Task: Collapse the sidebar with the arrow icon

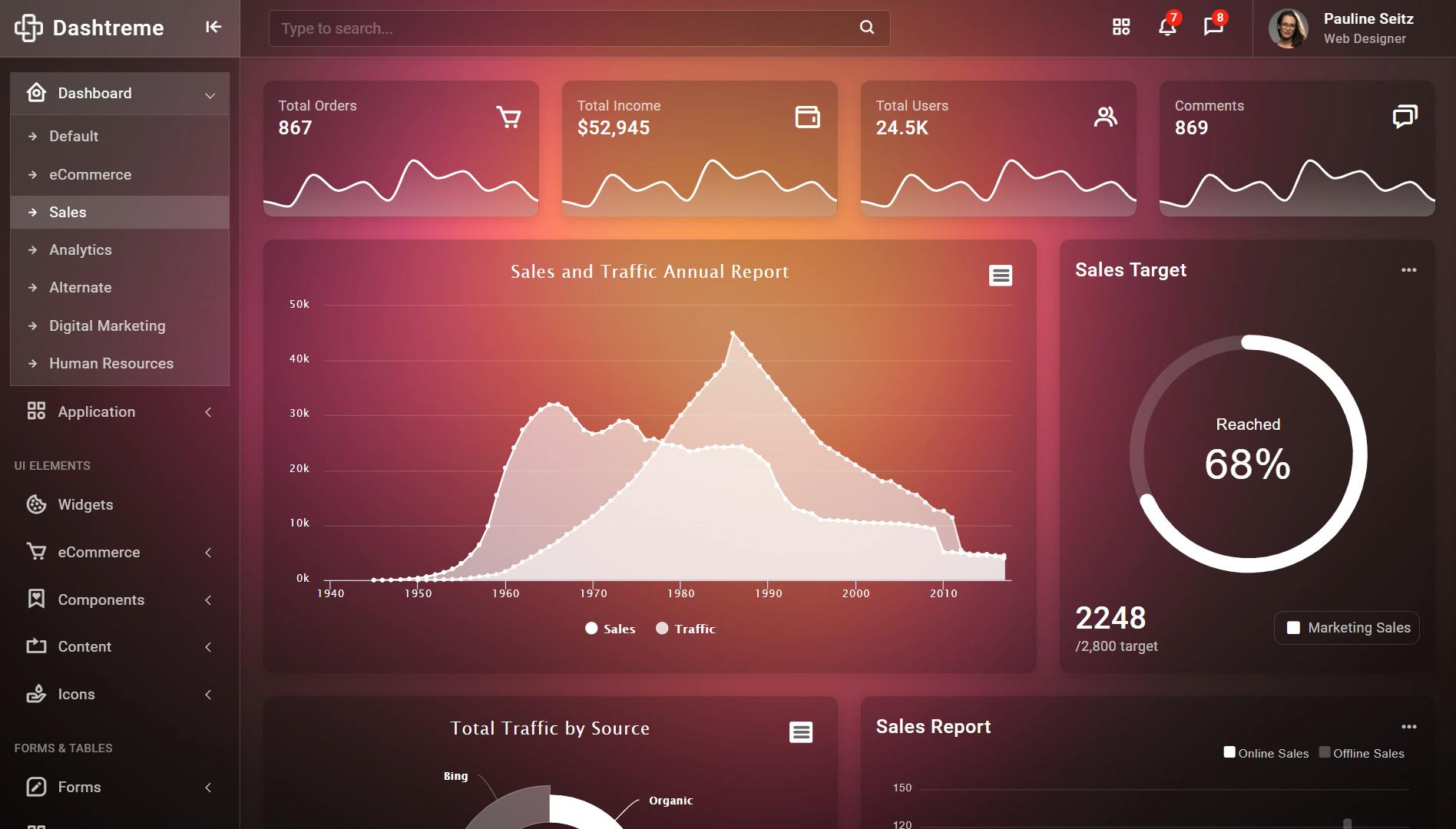Action: tap(213, 27)
